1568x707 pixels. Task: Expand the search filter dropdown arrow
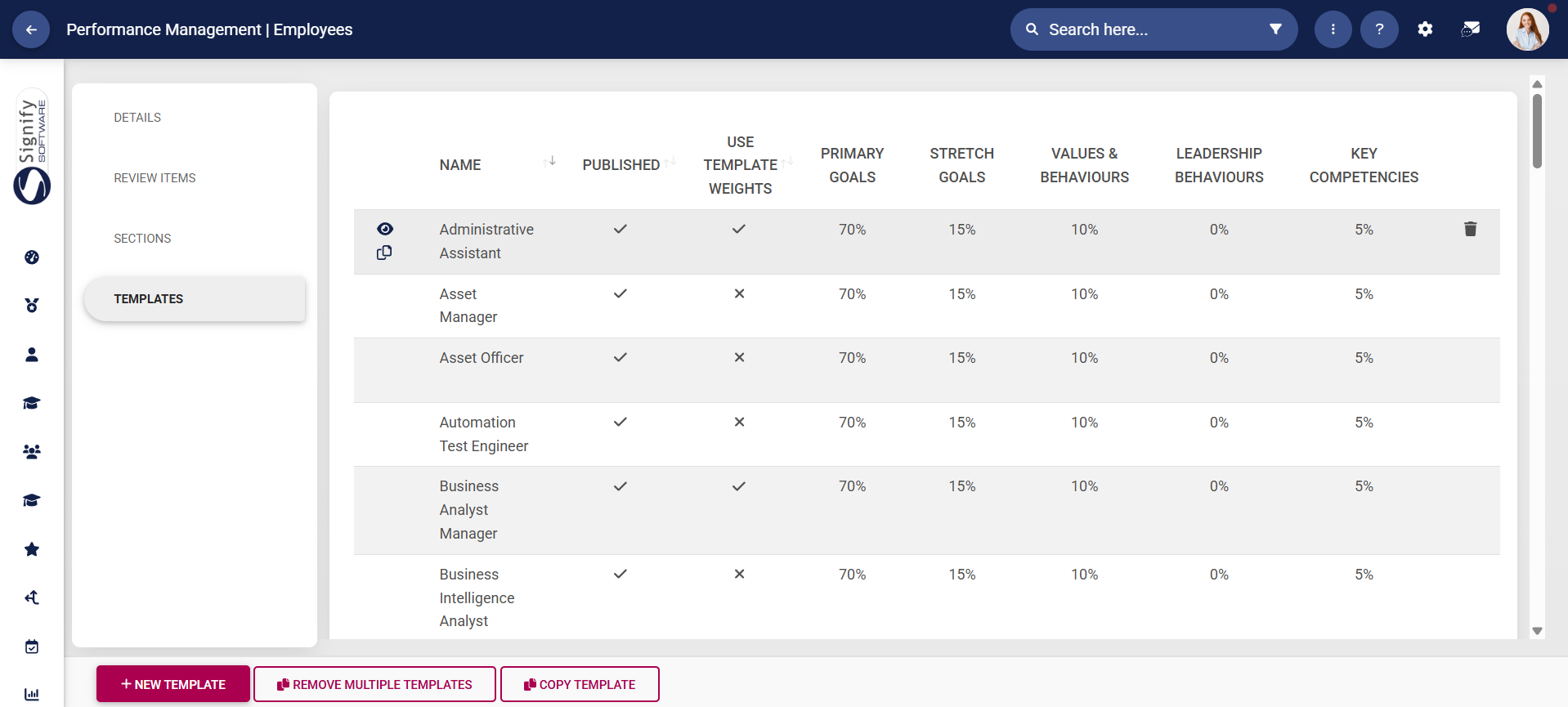pyautogui.click(x=1275, y=29)
